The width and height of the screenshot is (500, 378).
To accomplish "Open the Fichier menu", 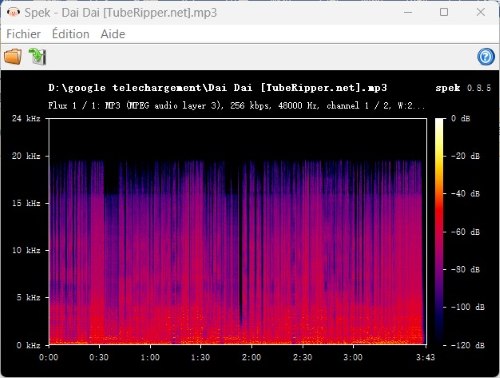I will click(x=23, y=34).
